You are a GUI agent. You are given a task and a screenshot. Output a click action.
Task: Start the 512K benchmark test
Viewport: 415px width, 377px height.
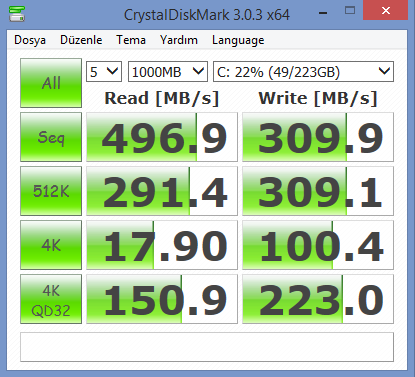click(x=51, y=191)
